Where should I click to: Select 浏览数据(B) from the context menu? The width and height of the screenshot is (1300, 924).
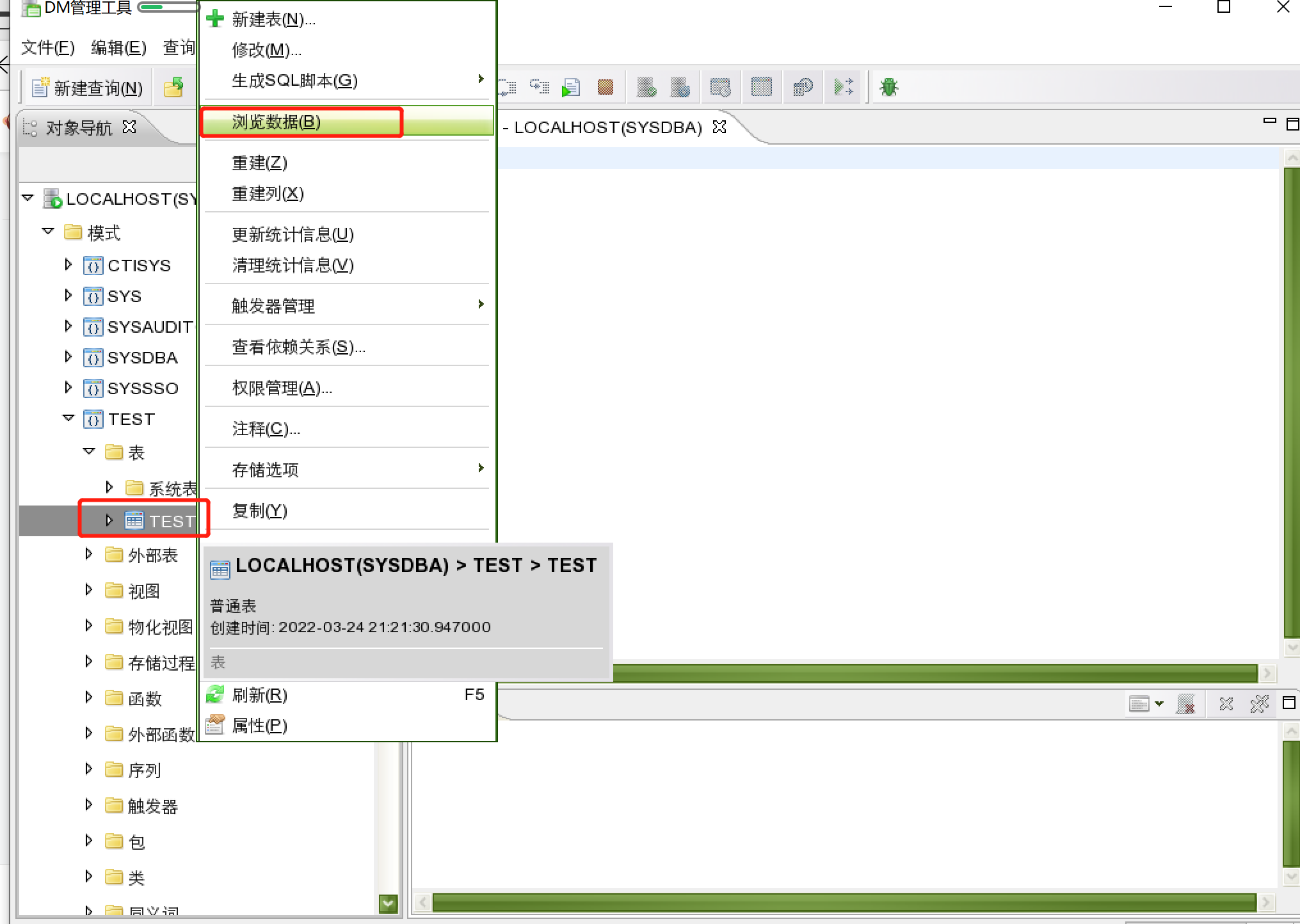coord(276,122)
